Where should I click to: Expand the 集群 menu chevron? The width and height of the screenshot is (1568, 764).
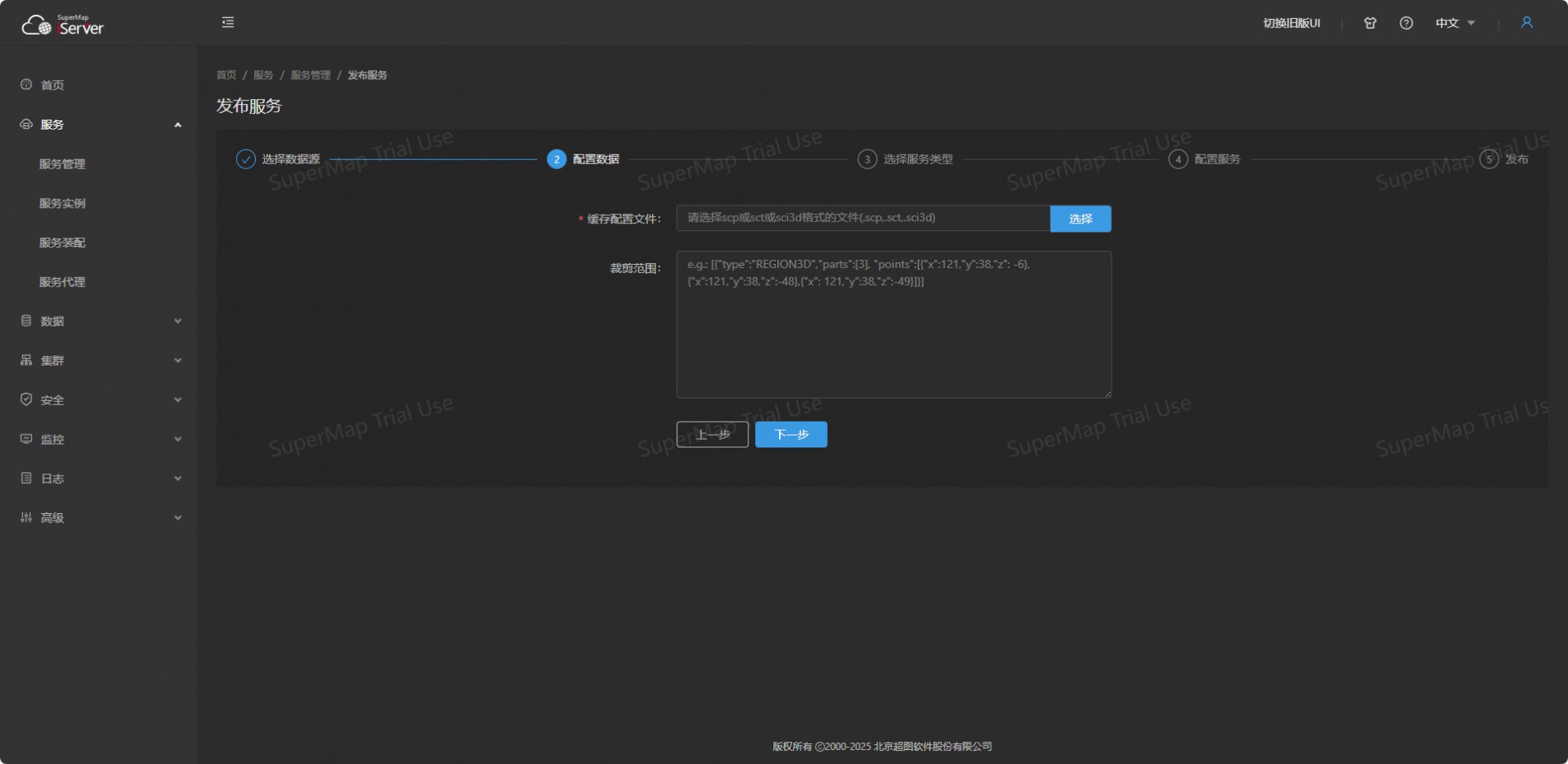pos(177,361)
